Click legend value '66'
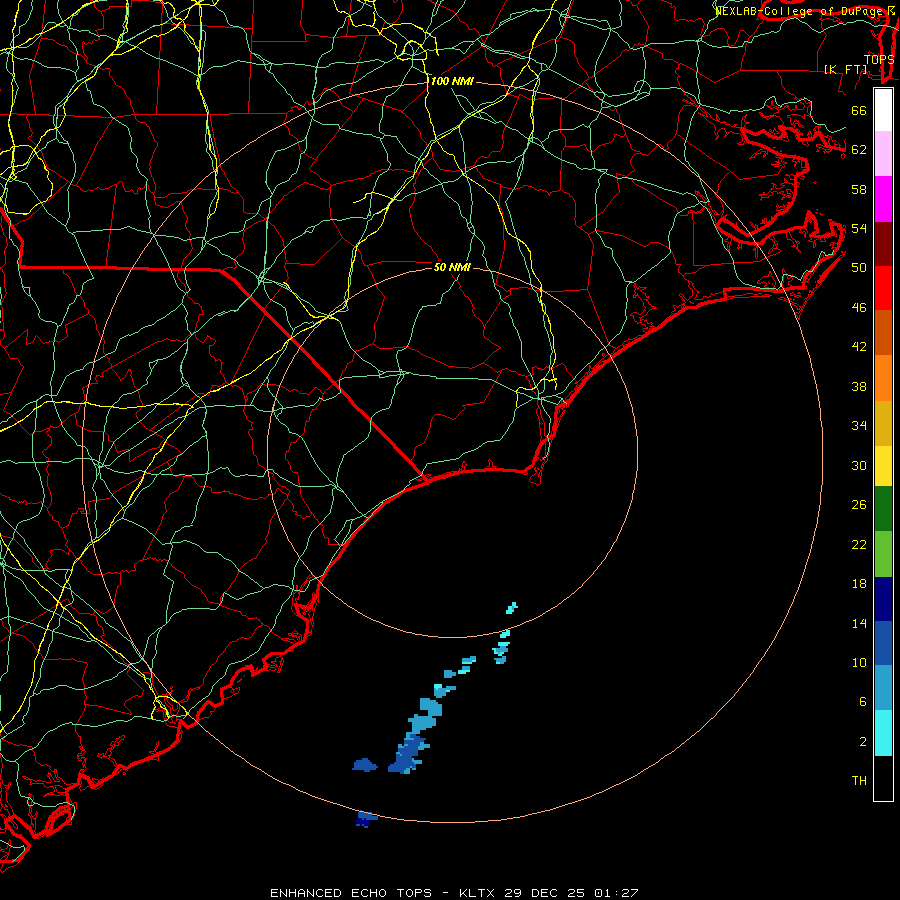 tap(859, 110)
